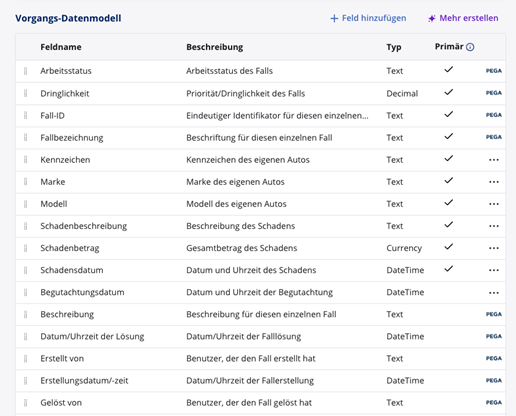Toggle primary checkmark for Schadenbeschreibung
Image resolution: width=516 pixels, height=416 pixels.
point(449,225)
